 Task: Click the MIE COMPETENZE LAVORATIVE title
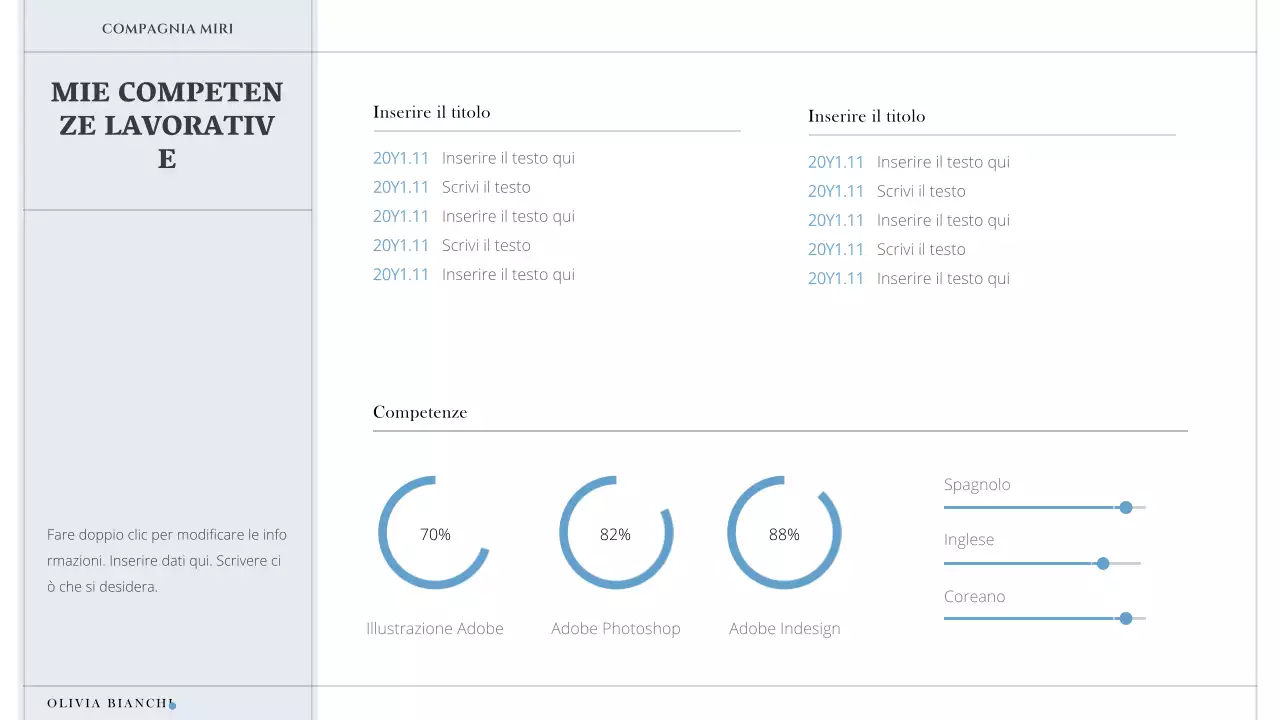tap(167, 125)
